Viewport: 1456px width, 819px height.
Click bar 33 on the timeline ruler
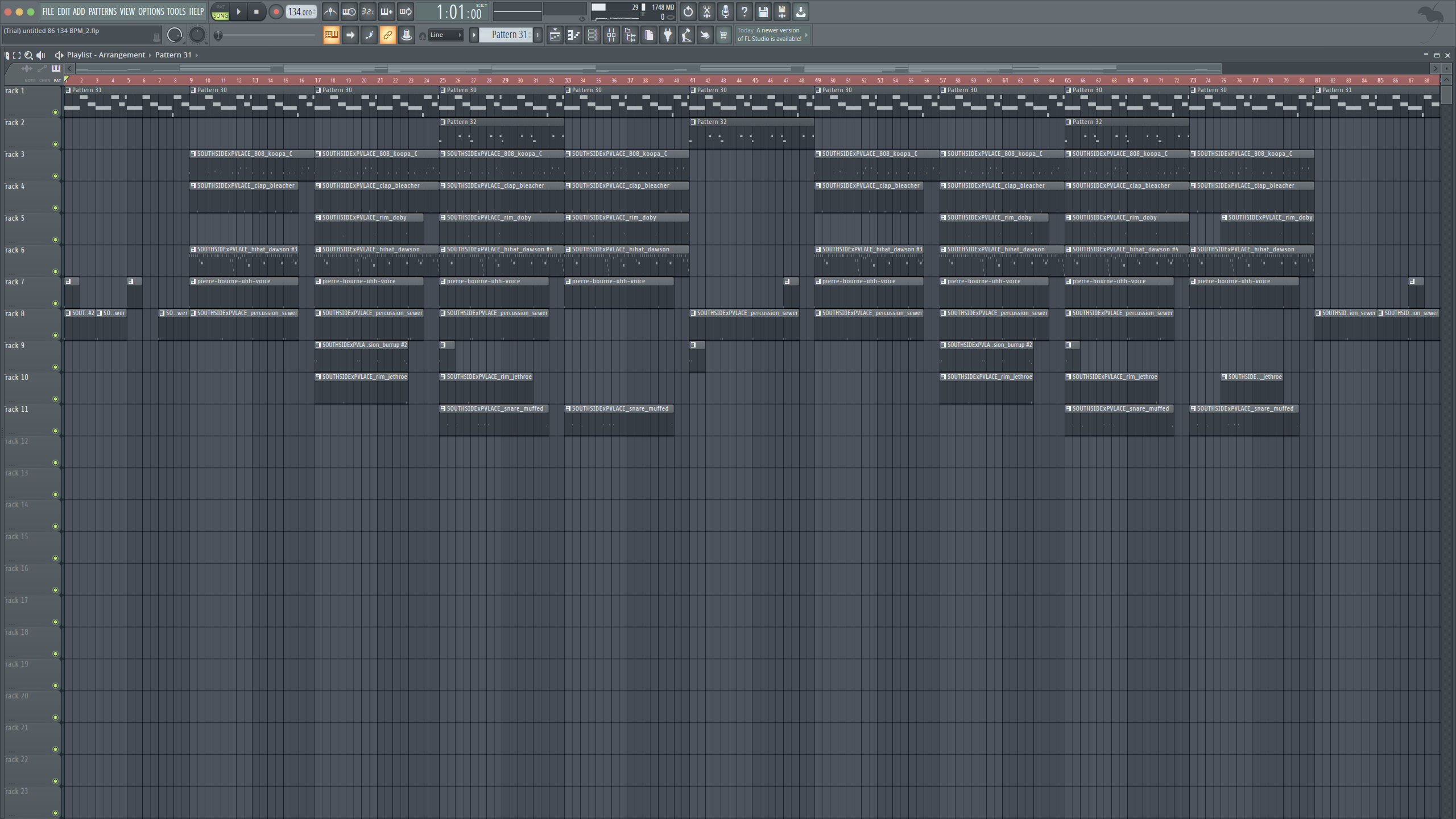(x=568, y=80)
